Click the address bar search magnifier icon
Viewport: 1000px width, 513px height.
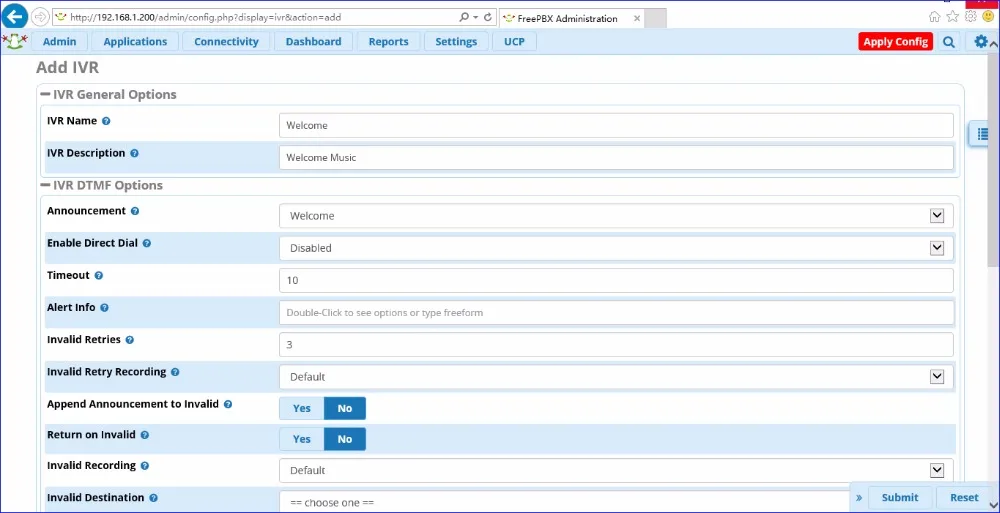(x=464, y=18)
